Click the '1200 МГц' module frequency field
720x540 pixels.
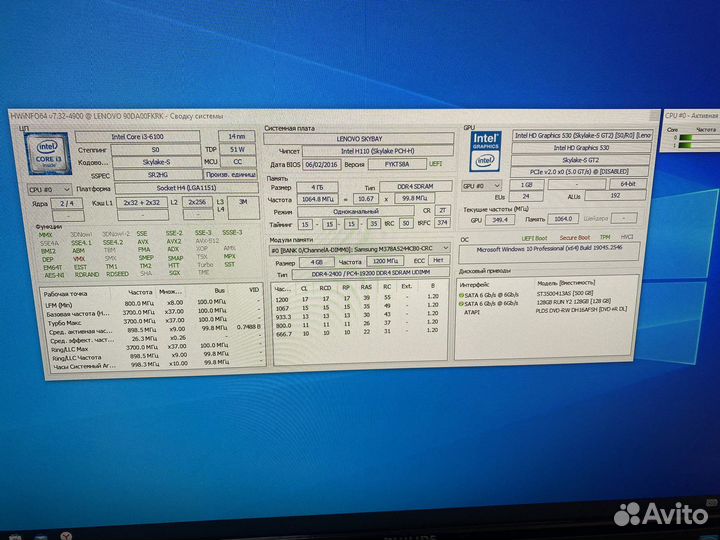pos(385,261)
